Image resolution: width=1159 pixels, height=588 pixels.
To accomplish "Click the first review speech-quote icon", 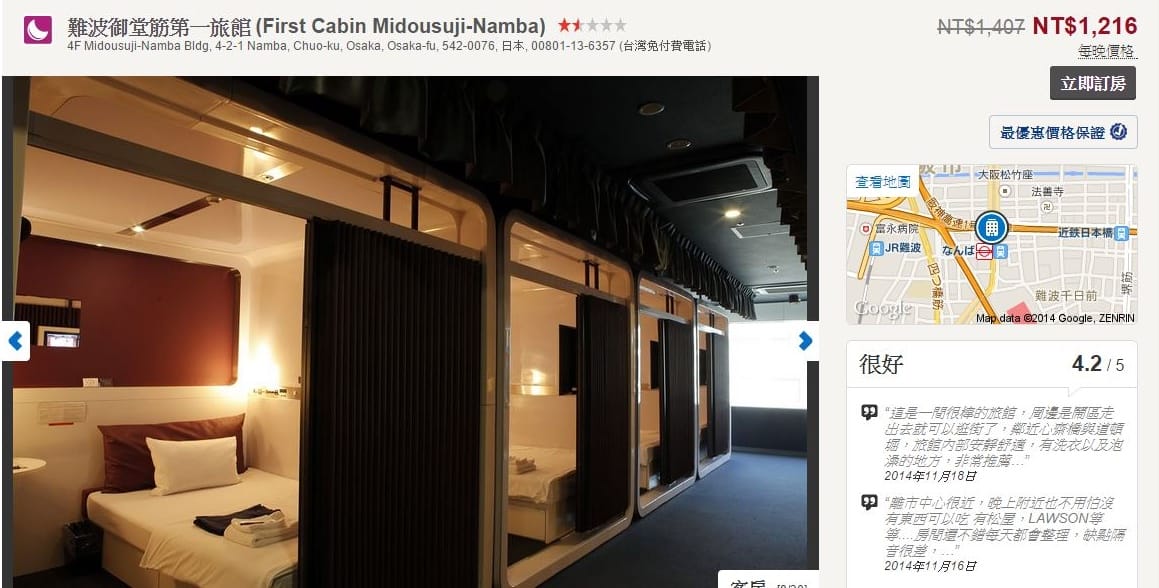I will 869,413.
